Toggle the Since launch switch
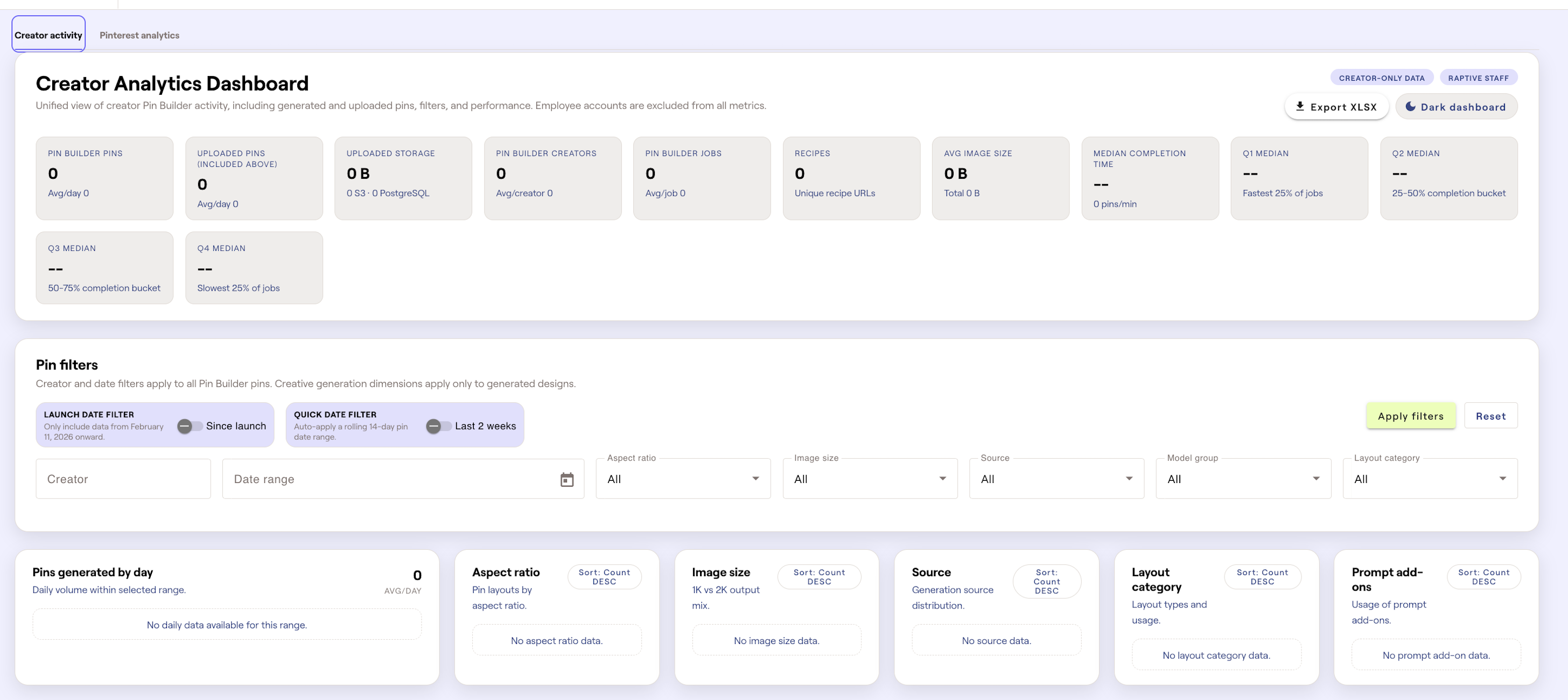 click(x=190, y=426)
